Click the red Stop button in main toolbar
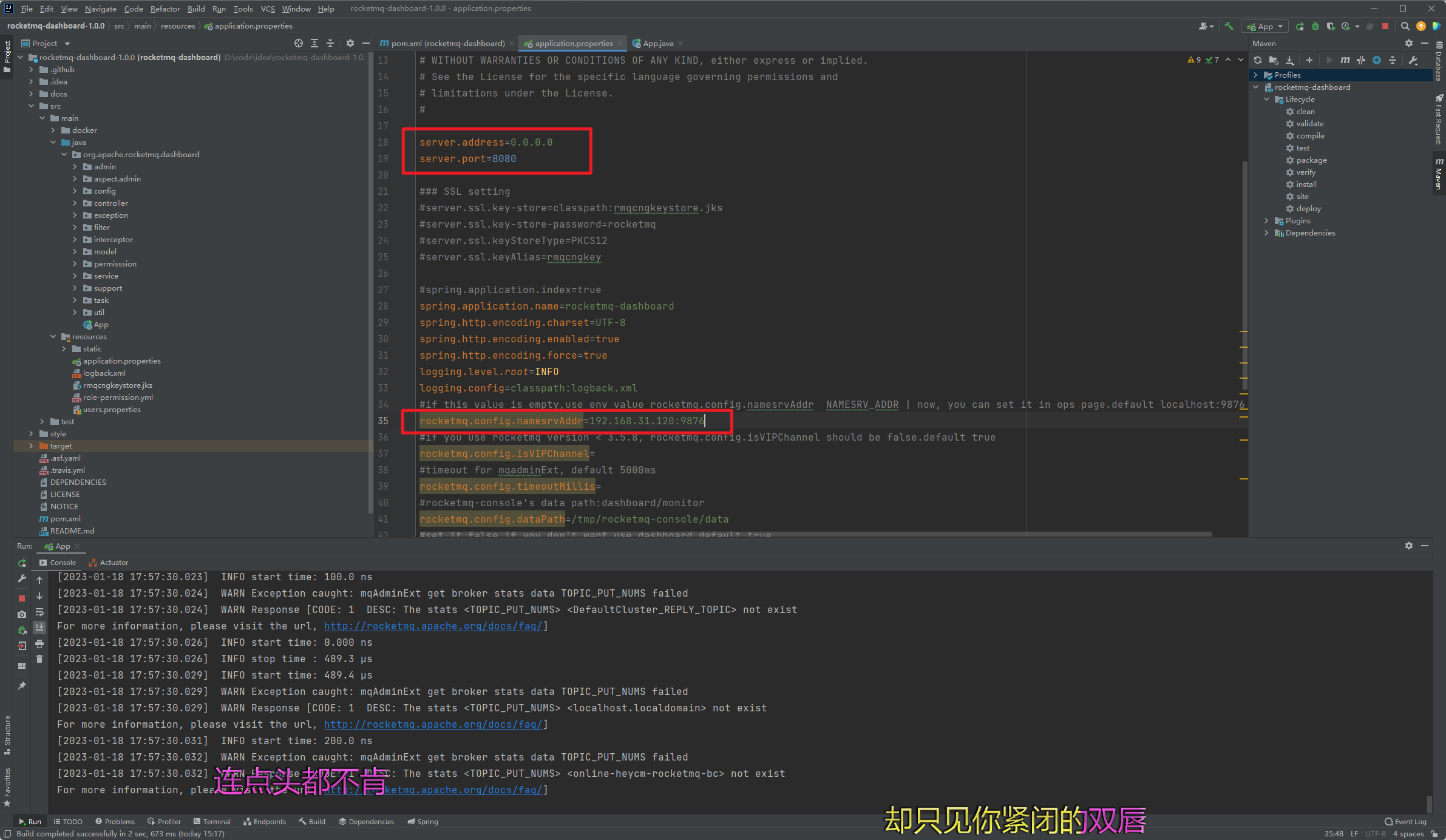The height and width of the screenshot is (840, 1446). pos(1385,26)
